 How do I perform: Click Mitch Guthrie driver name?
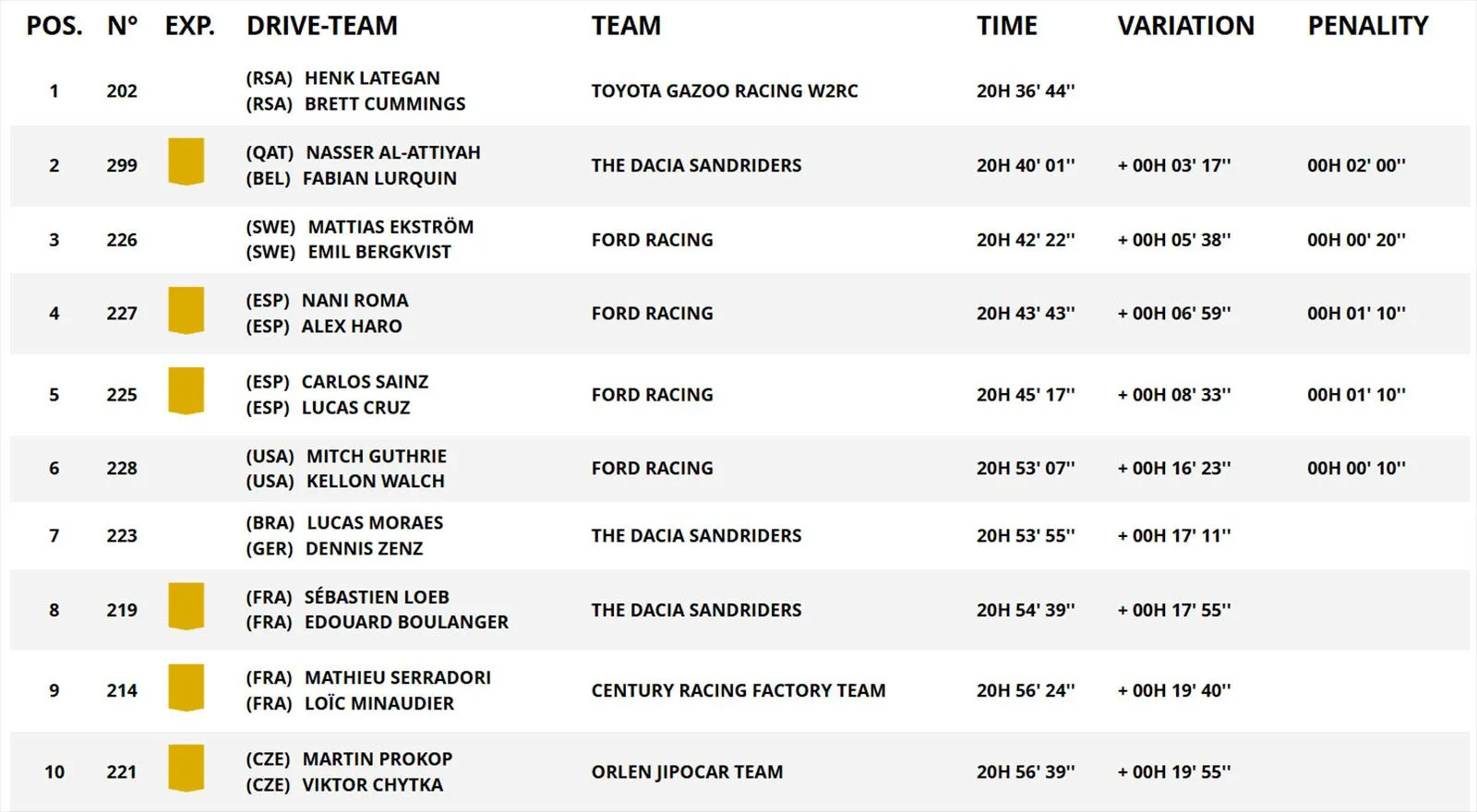377,456
